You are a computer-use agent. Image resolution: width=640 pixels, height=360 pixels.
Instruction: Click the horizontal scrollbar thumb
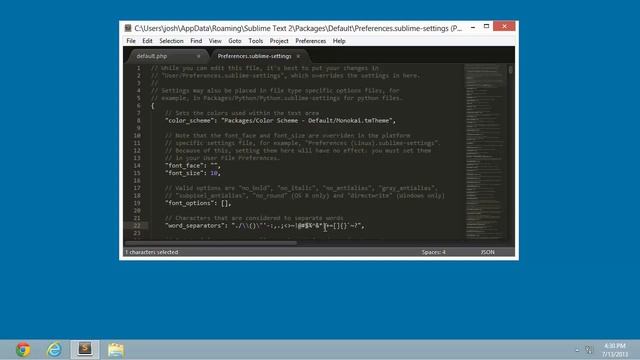[211, 243]
